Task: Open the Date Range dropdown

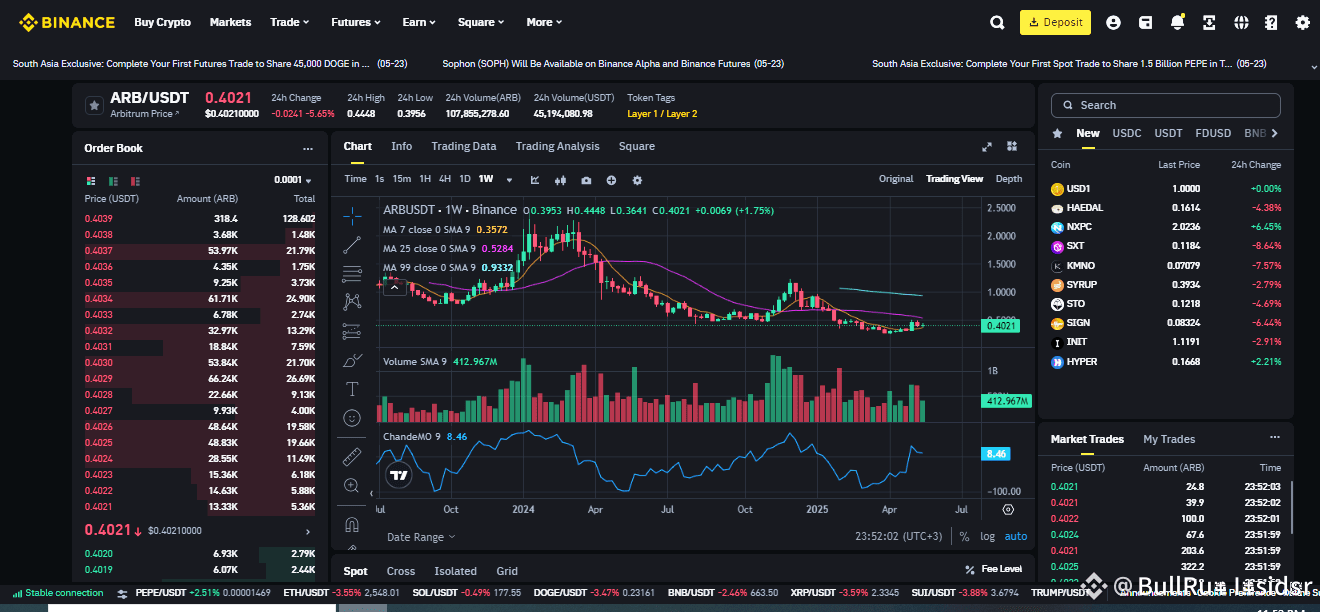Action: (x=421, y=537)
